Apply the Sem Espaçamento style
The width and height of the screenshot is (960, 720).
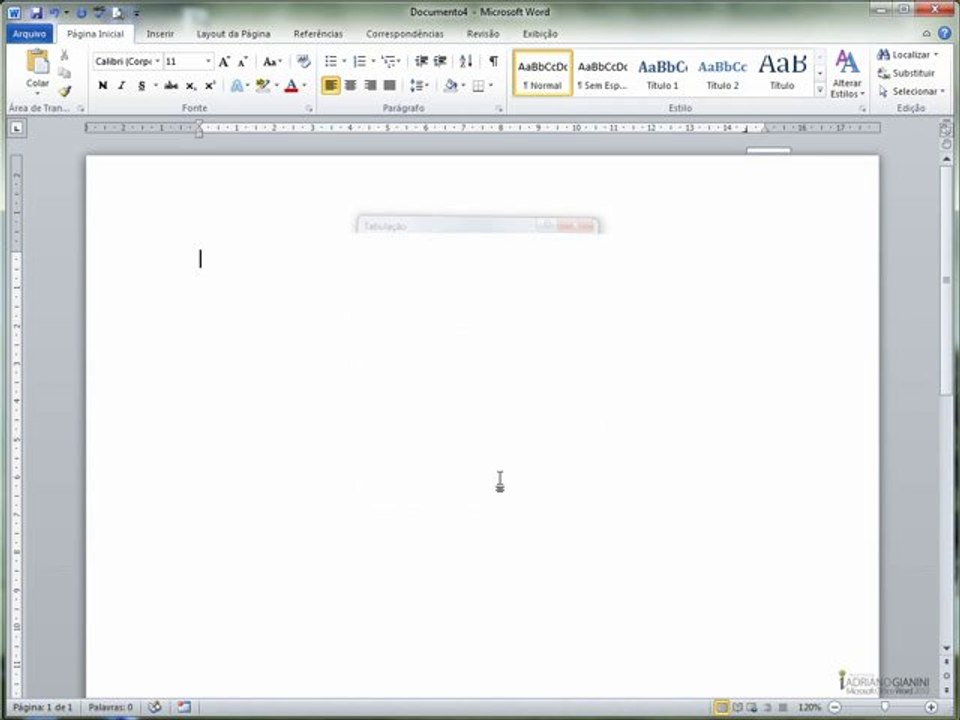(602, 73)
